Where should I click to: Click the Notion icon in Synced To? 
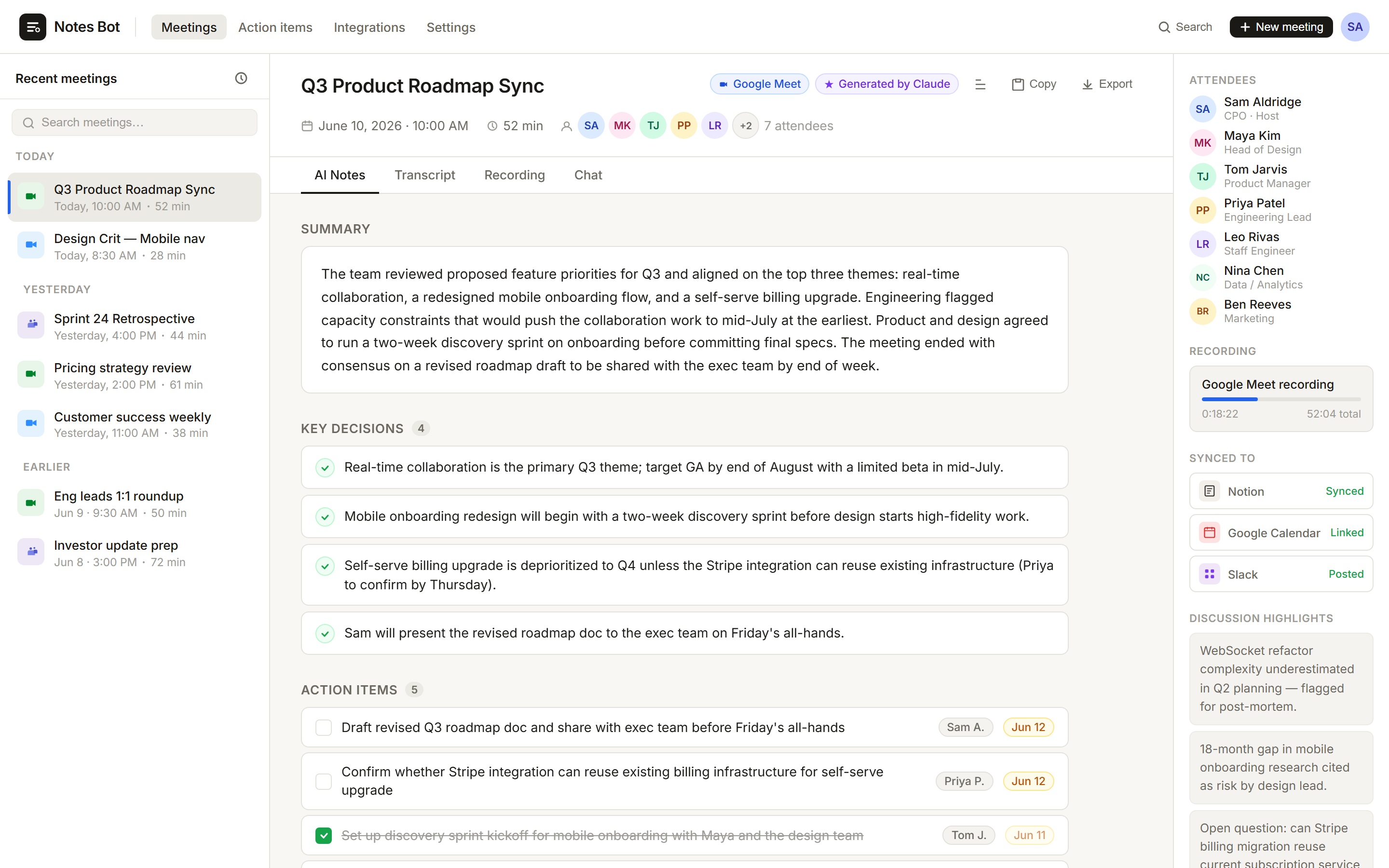click(1210, 491)
